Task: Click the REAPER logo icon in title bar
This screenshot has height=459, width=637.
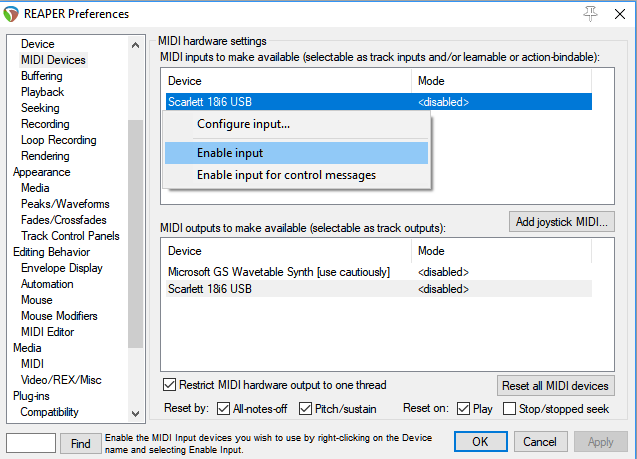Action: (11, 14)
